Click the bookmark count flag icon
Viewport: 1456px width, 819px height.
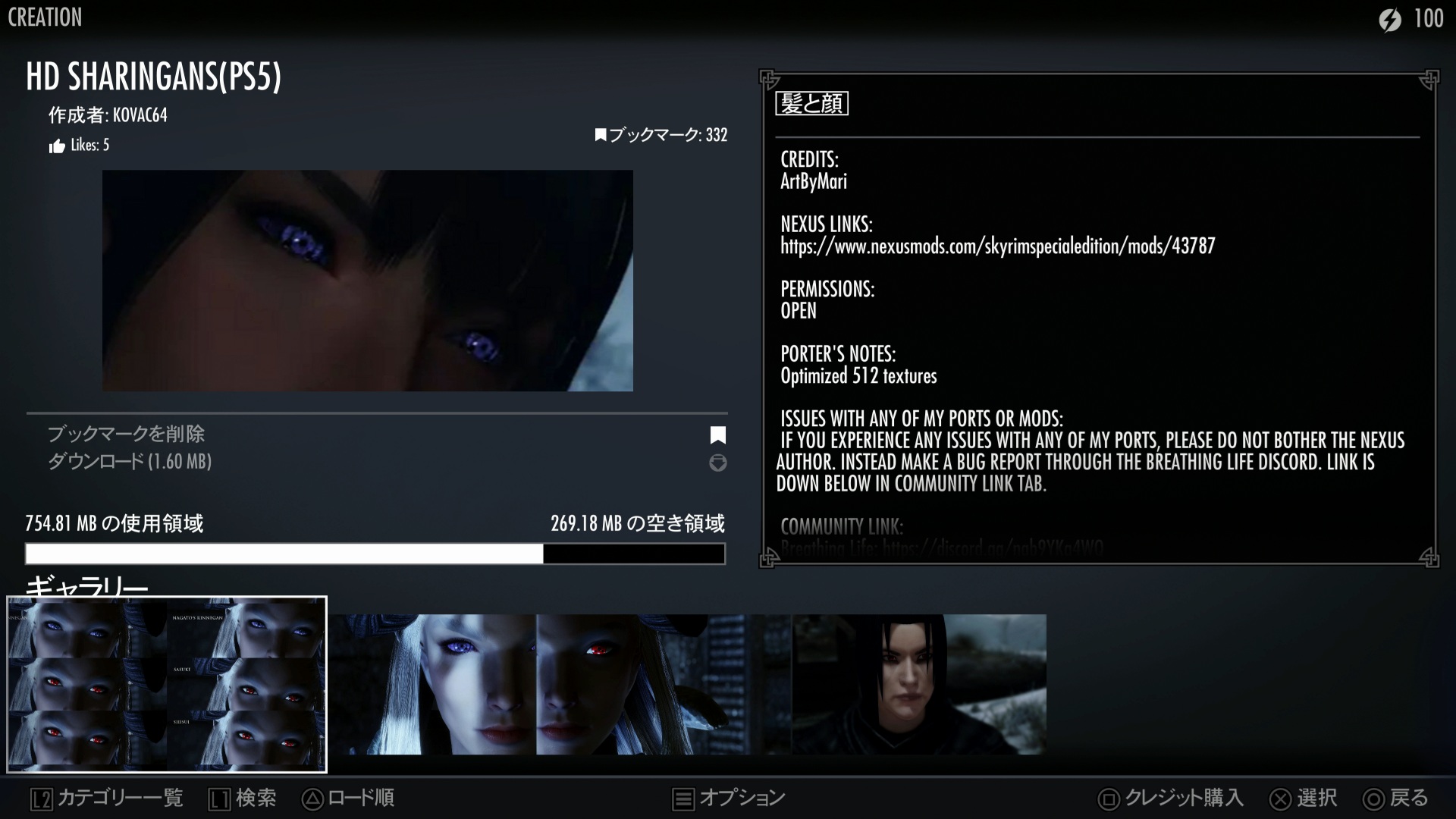coord(601,136)
